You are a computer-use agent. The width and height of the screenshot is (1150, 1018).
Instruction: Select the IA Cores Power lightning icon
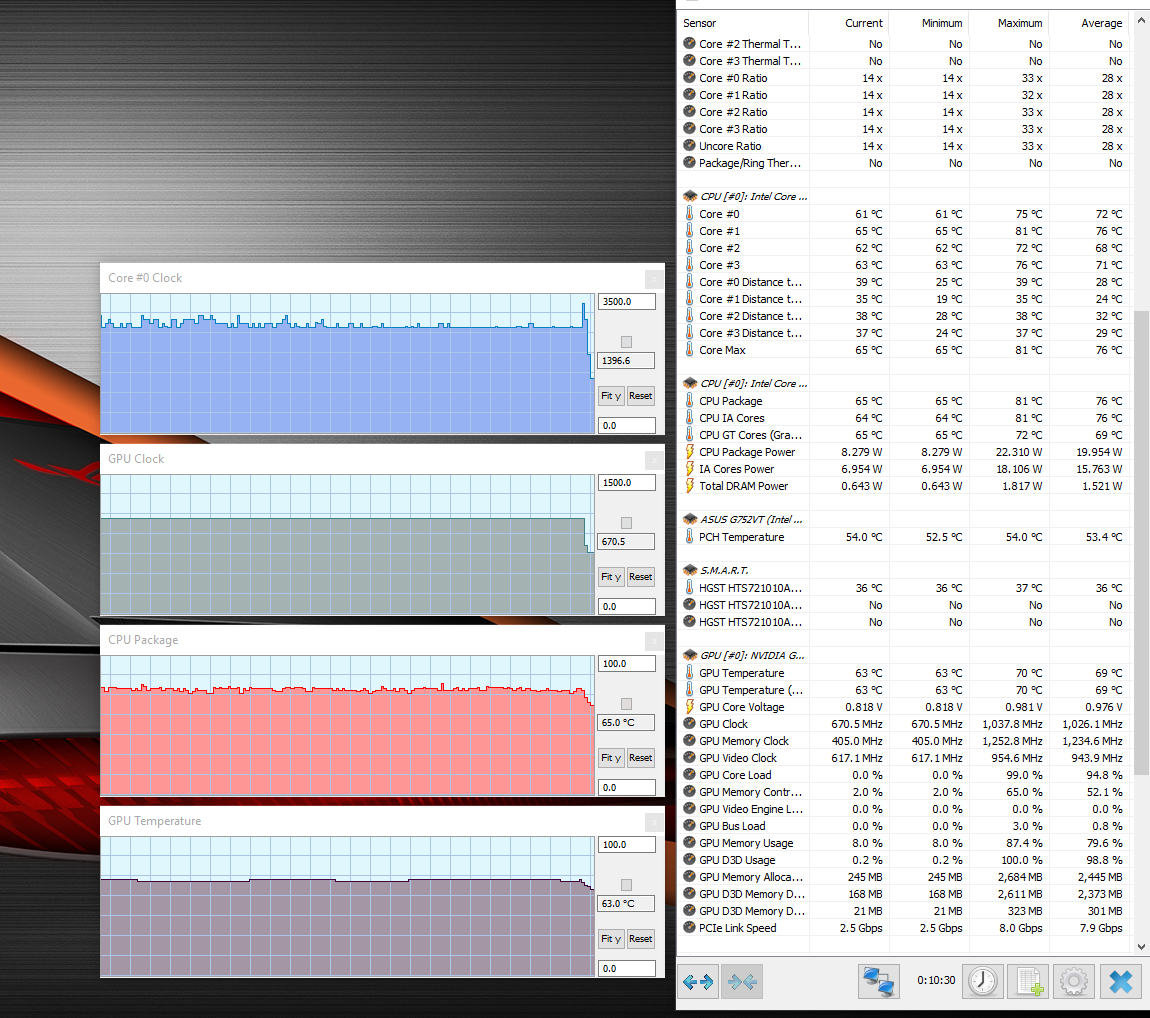[689, 469]
